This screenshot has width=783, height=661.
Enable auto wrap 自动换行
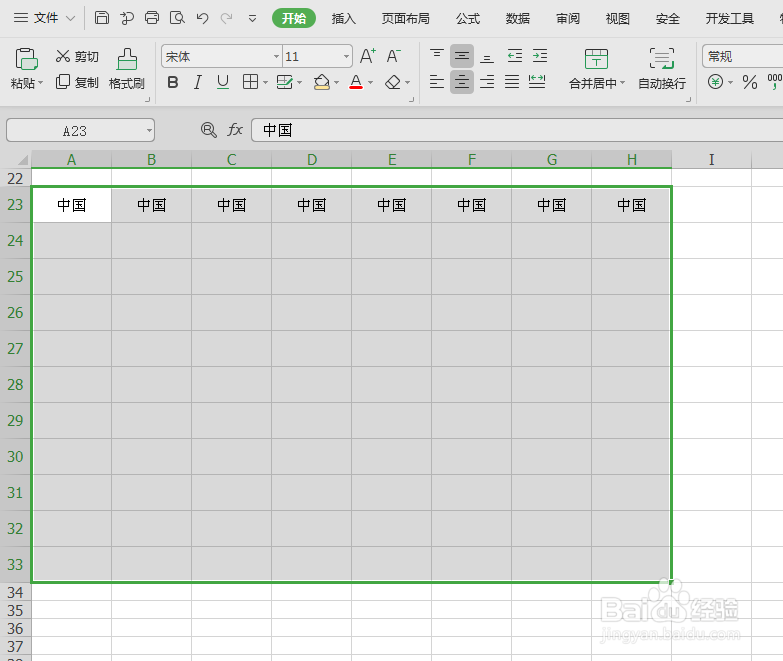point(662,69)
